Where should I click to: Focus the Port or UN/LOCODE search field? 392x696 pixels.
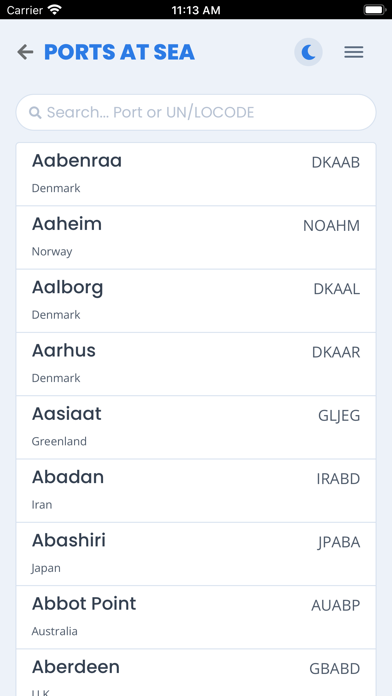(196, 112)
